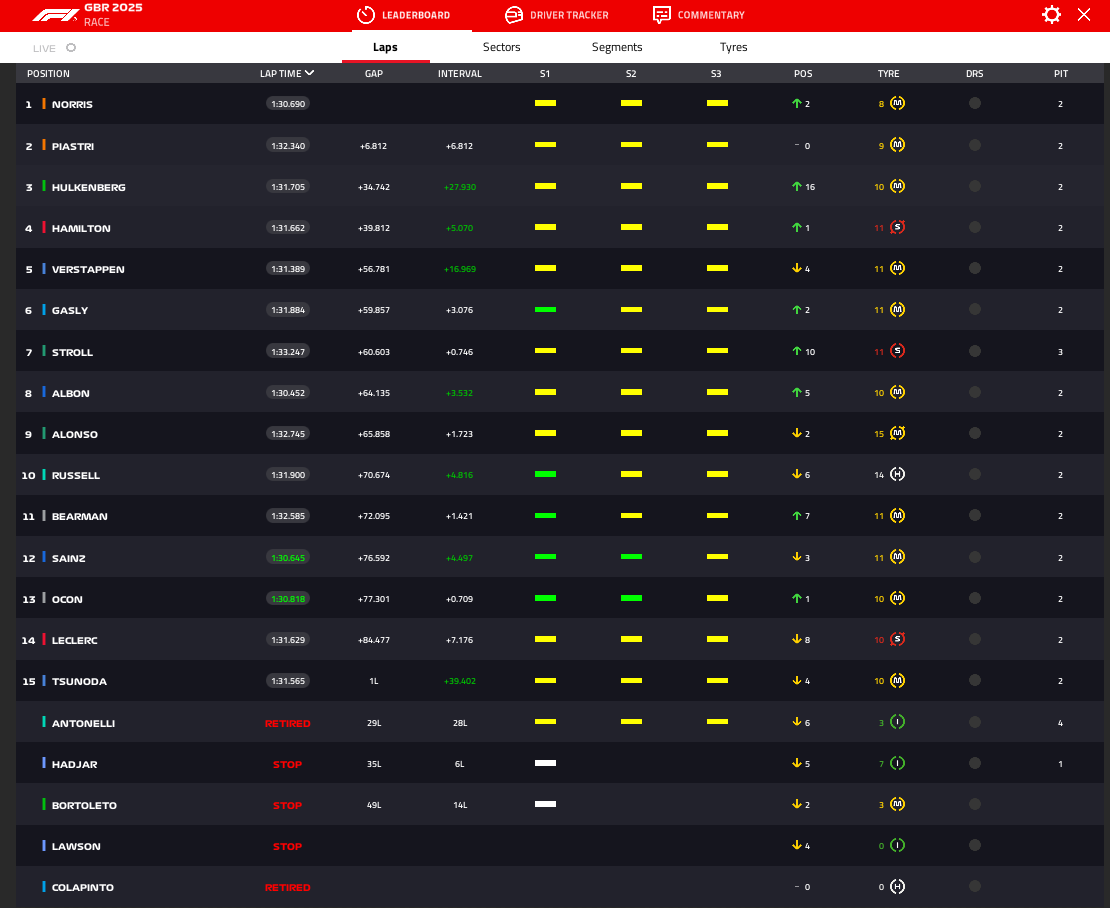Click Verstappen's medium tyre icon
1110x908 pixels.
tap(897, 268)
